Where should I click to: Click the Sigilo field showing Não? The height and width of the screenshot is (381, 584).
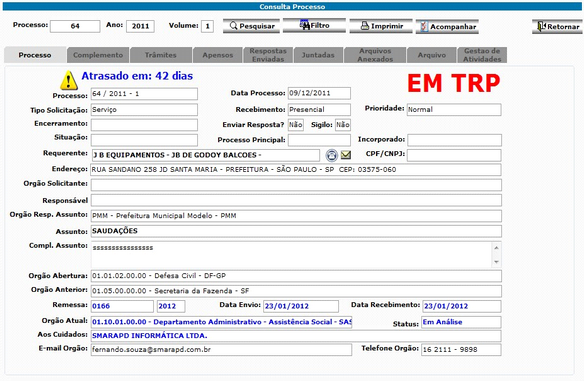point(343,124)
